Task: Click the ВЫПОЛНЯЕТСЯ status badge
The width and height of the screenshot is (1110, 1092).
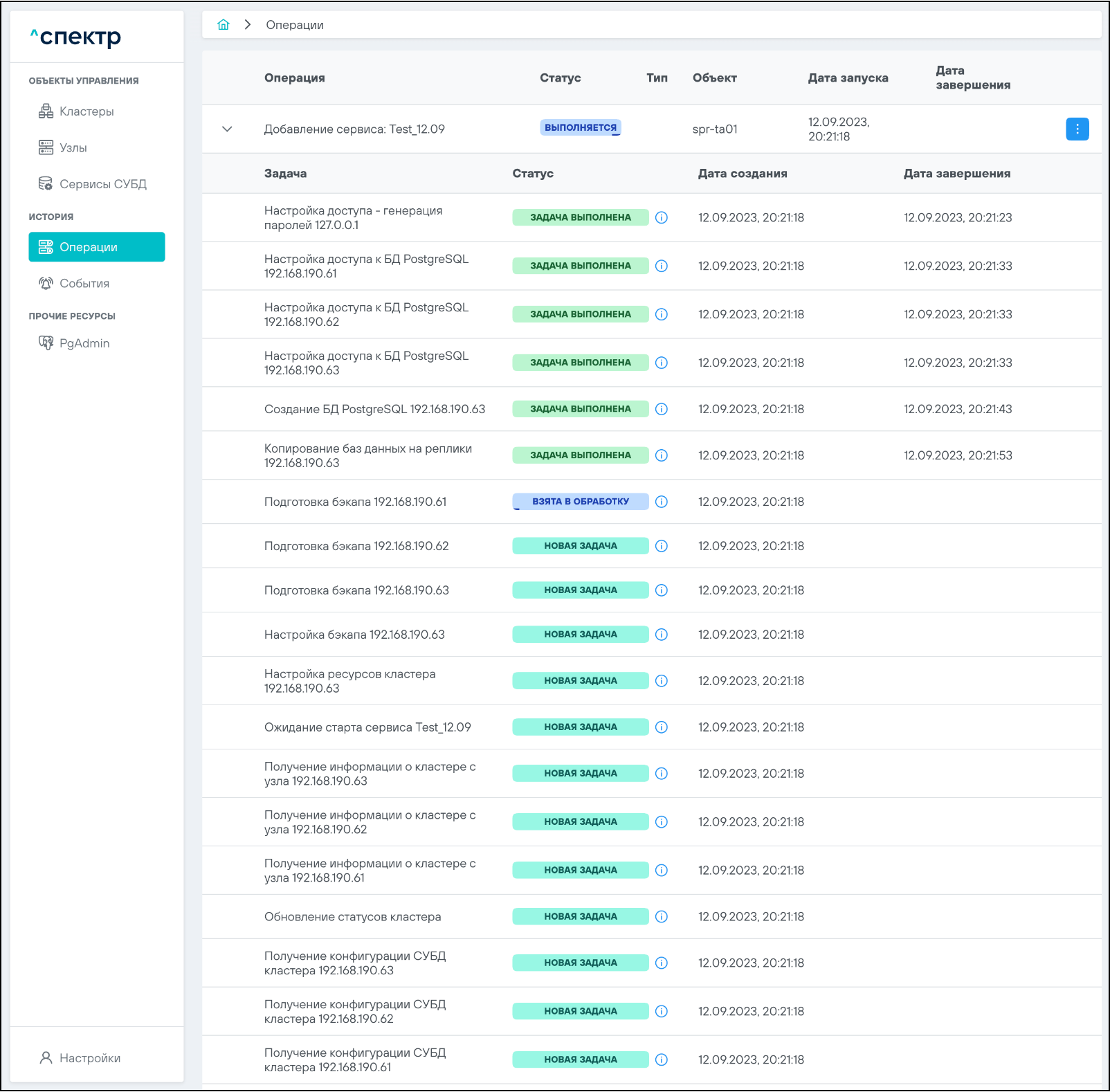Action: (580, 127)
